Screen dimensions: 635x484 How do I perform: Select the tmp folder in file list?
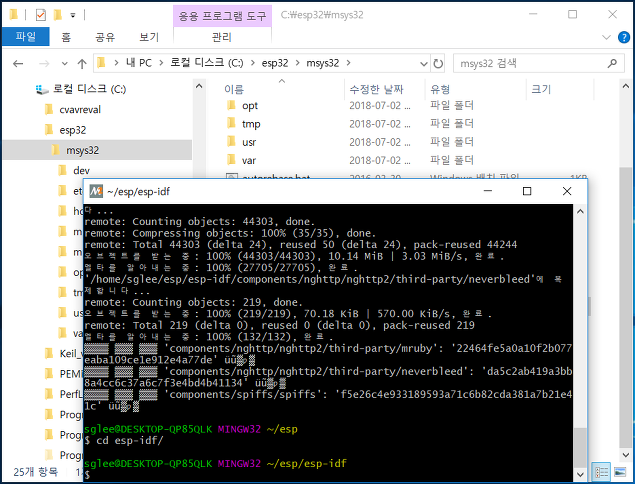(251, 124)
